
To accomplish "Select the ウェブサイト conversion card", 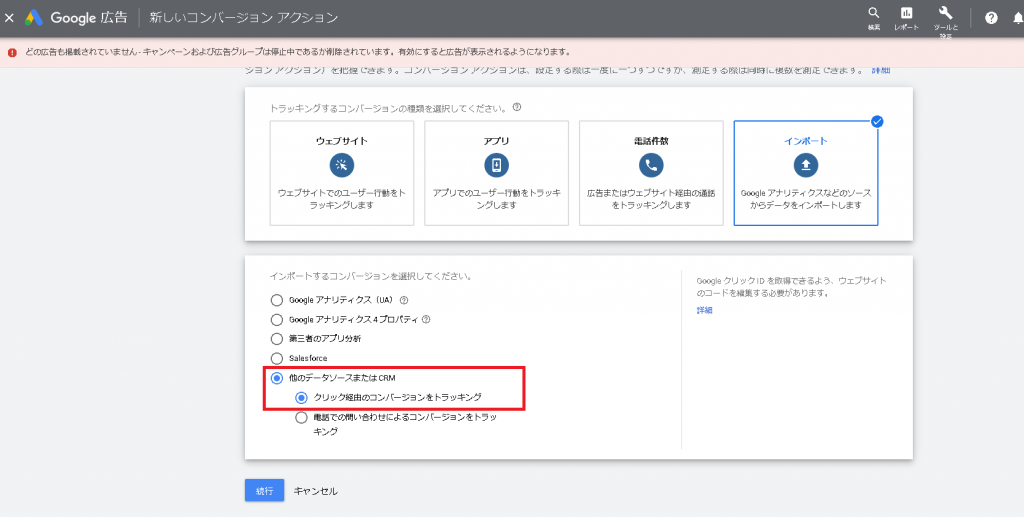I will (x=342, y=173).
